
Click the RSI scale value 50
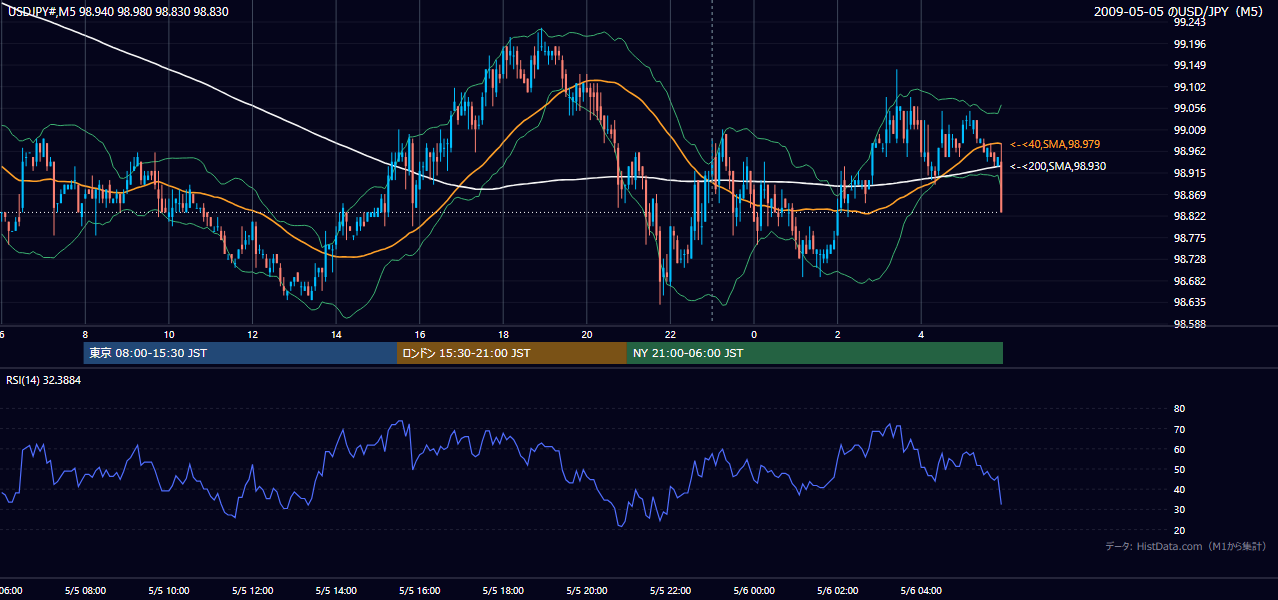[x=1179, y=469]
